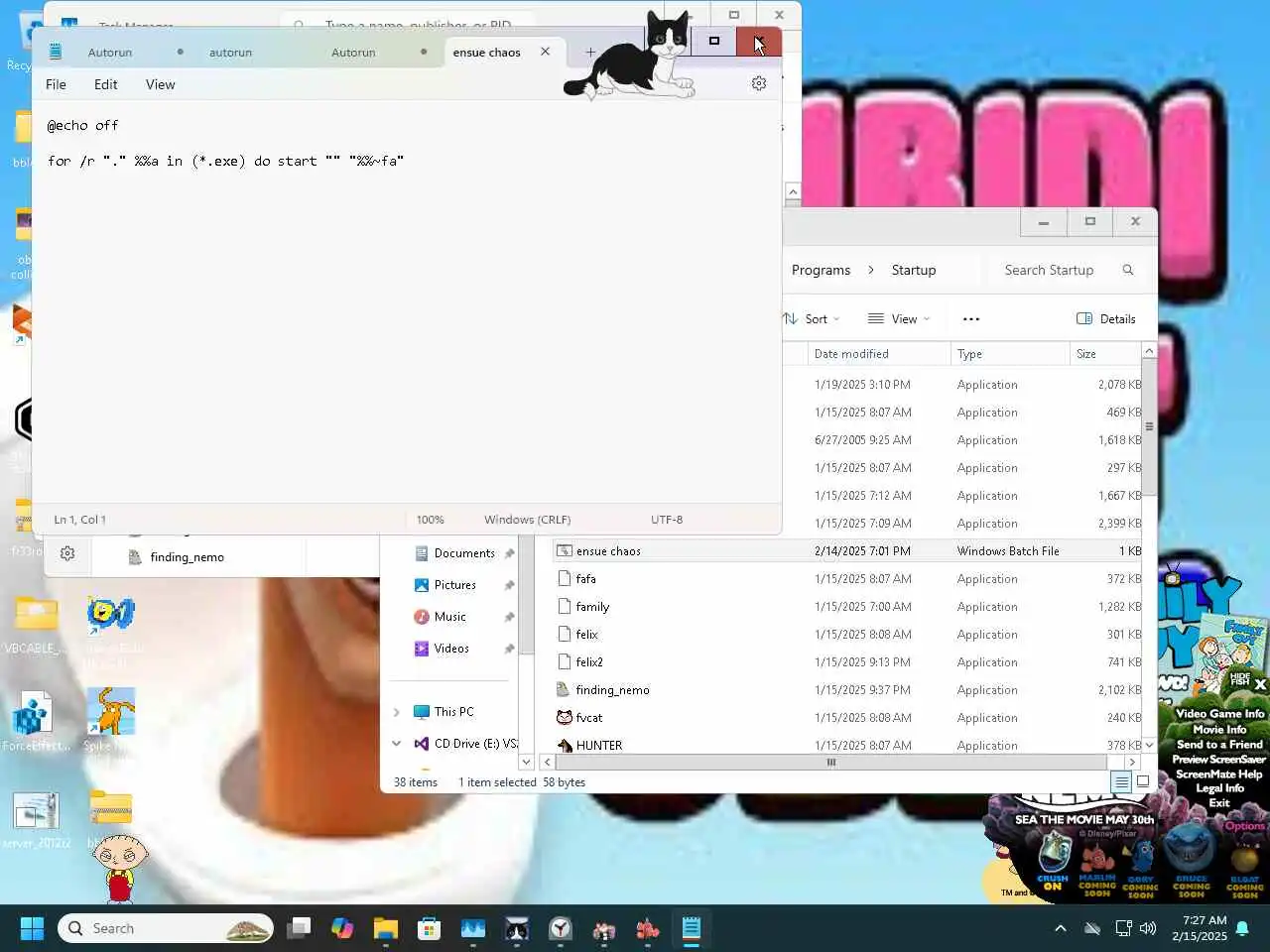1270x952 pixels.
Task: Click ScreenMate Help link
Action: (x=1218, y=773)
